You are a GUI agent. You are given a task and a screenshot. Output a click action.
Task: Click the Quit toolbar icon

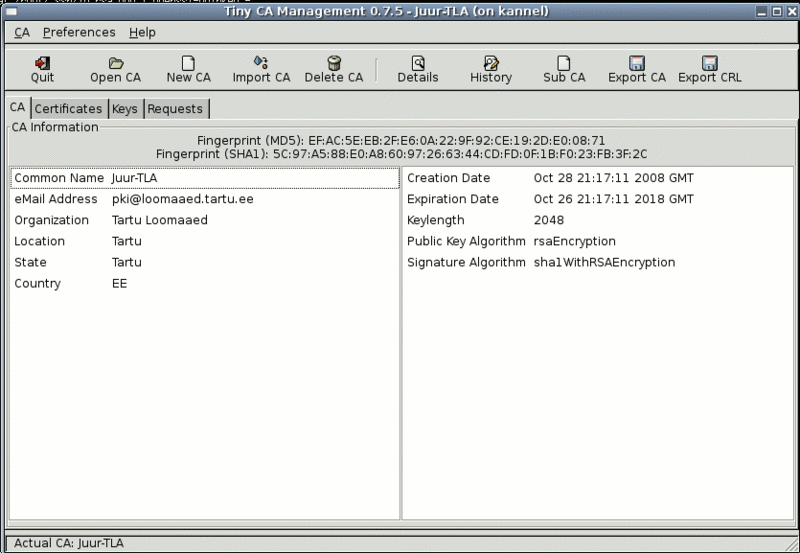coord(42,63)
